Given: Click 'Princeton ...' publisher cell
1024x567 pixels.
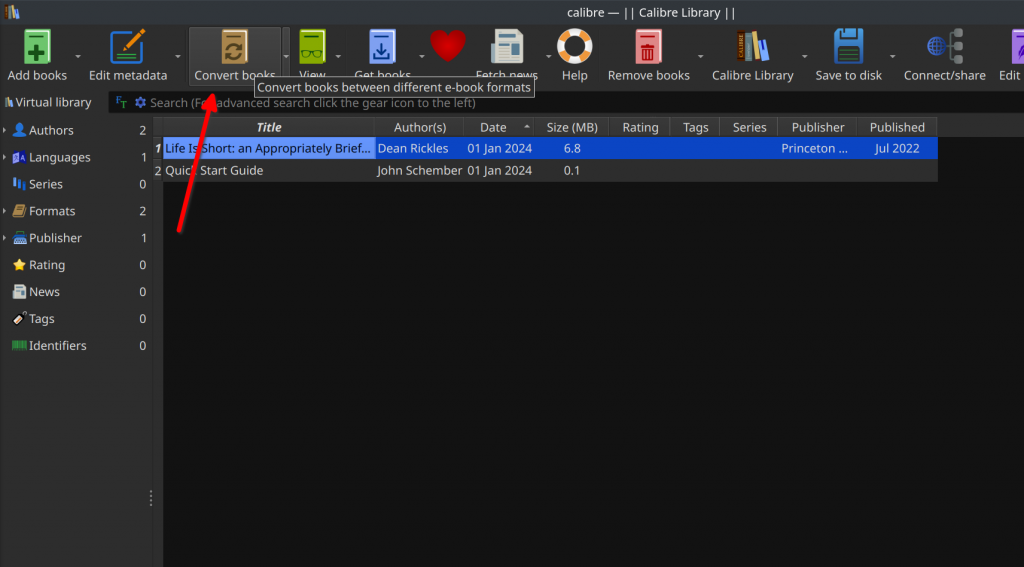Looking at the screenshot, I should (x=817, y=148).
